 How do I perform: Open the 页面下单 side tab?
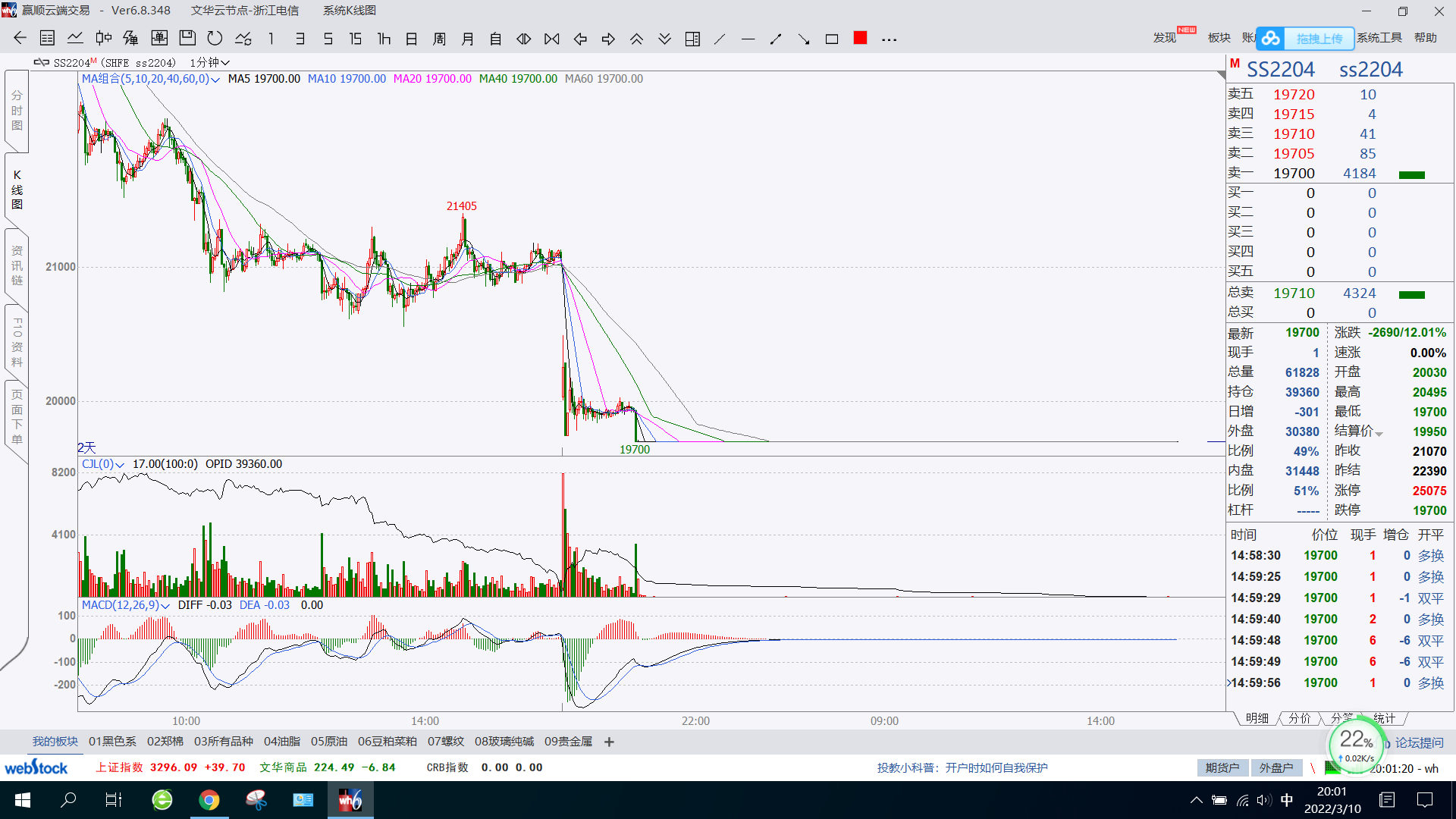[17, 417]
